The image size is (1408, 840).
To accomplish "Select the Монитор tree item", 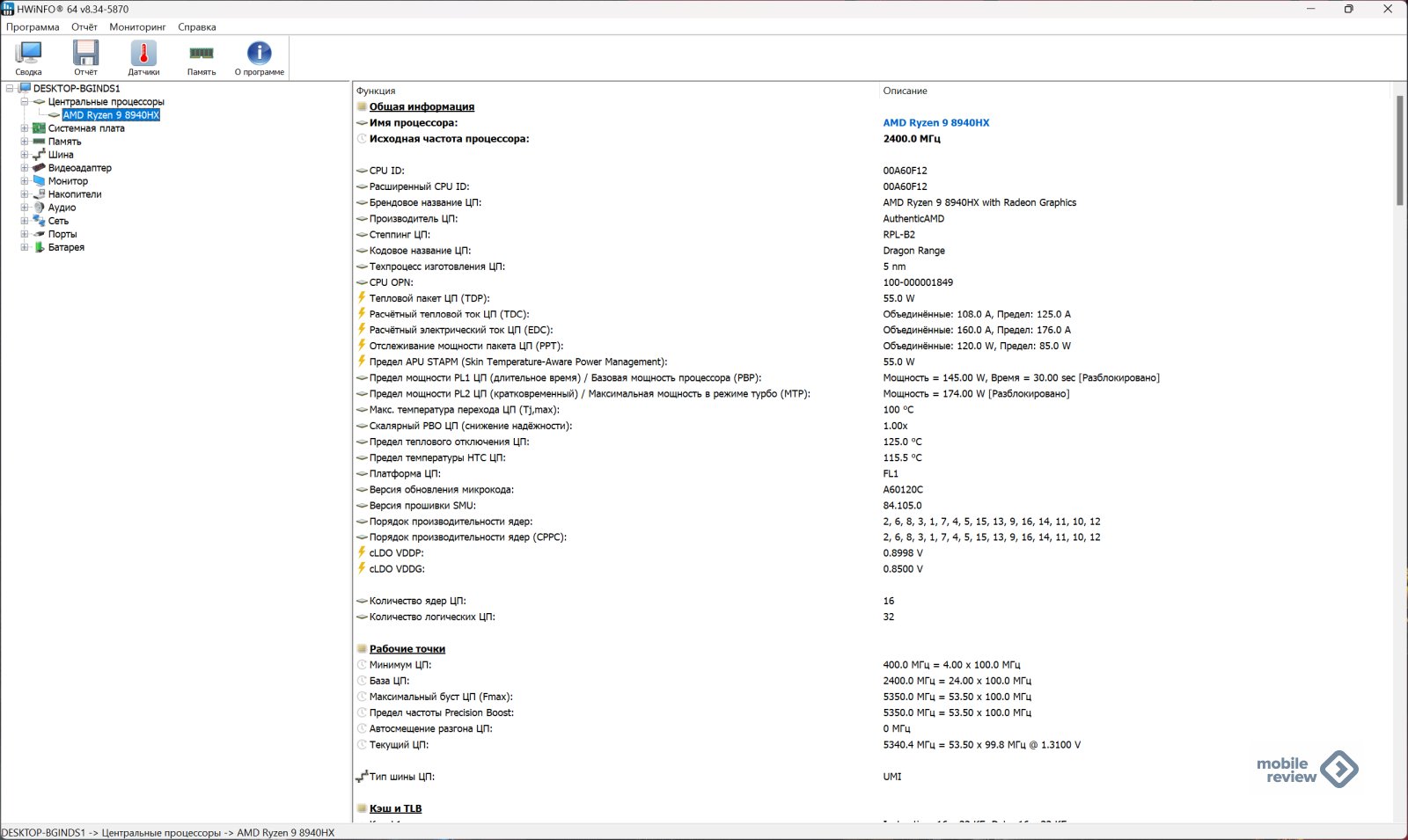I will [68, 181].
